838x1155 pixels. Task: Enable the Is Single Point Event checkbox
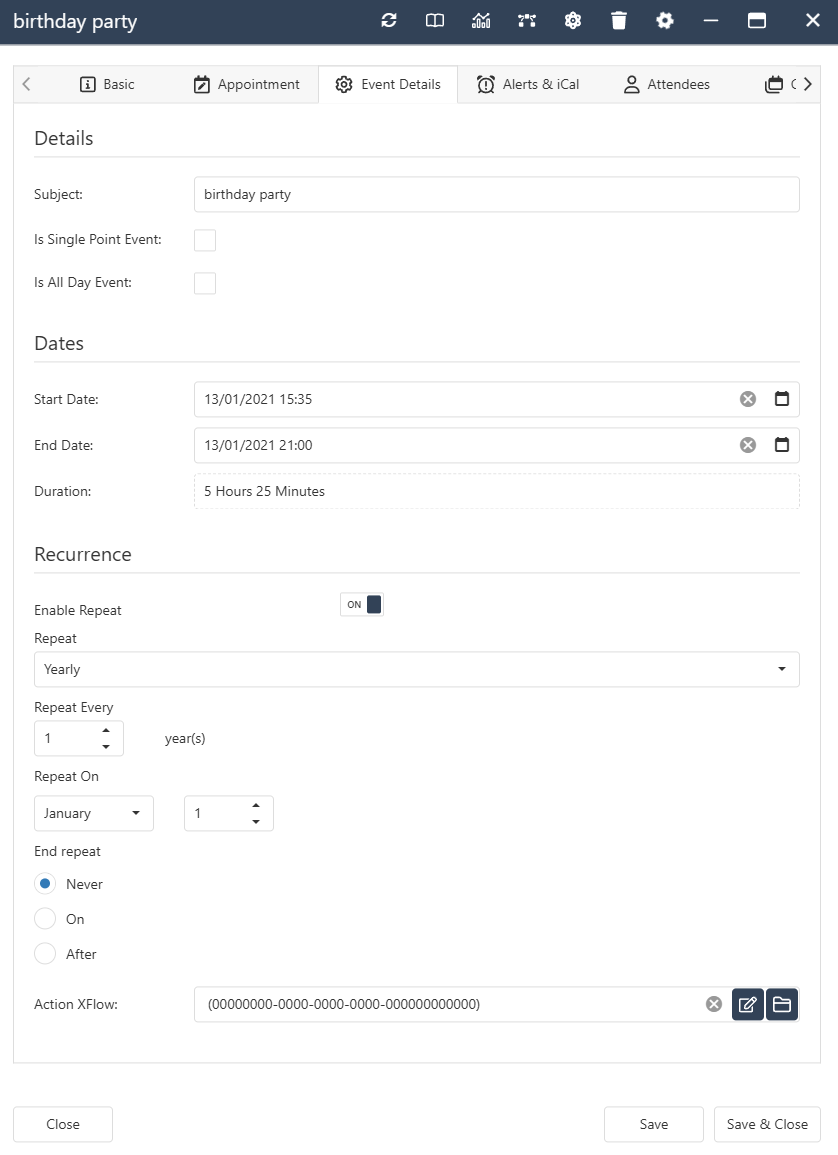tap(204, 240)
